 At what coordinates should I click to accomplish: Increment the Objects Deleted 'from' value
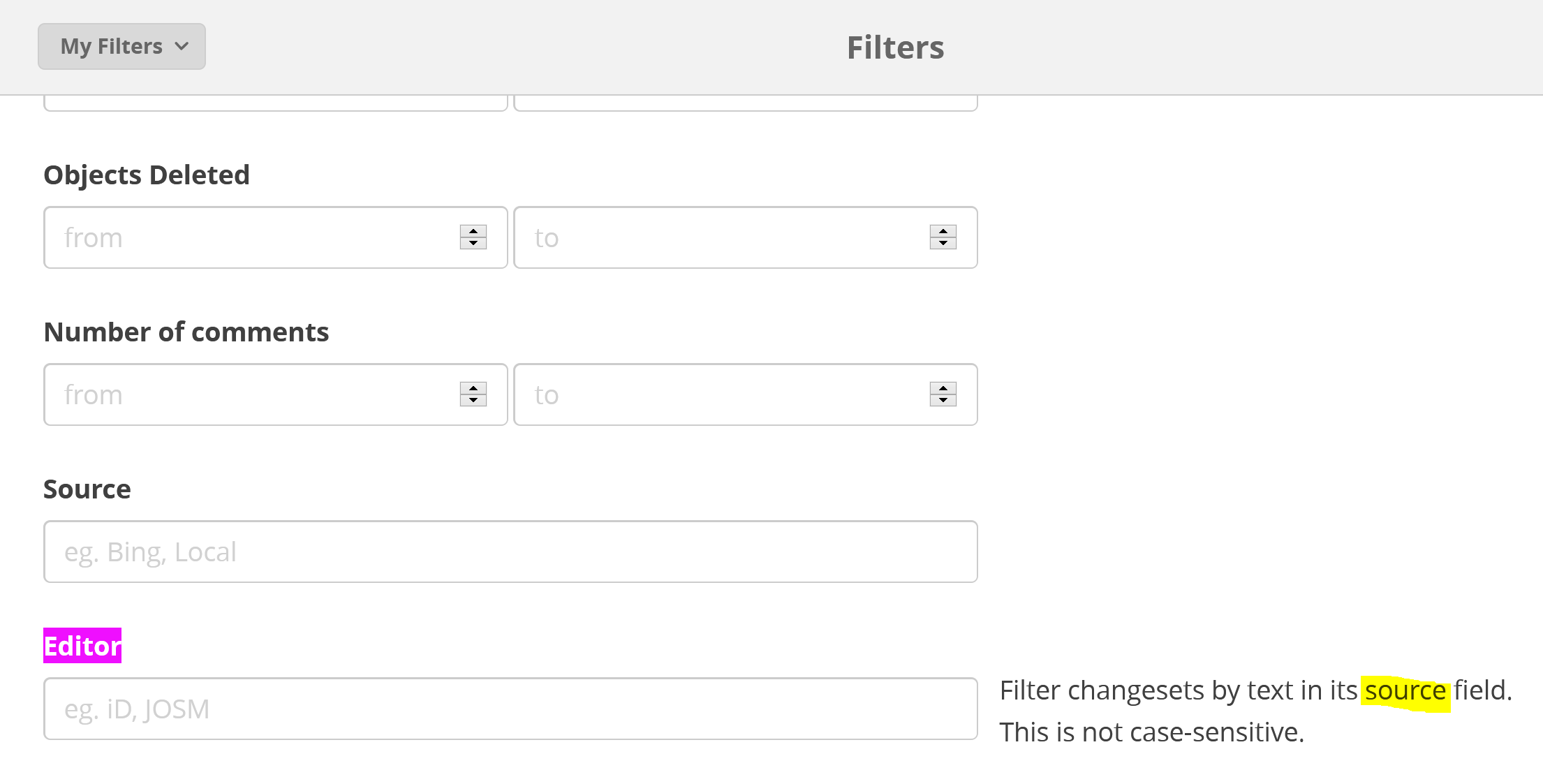[x=472, y=230]
